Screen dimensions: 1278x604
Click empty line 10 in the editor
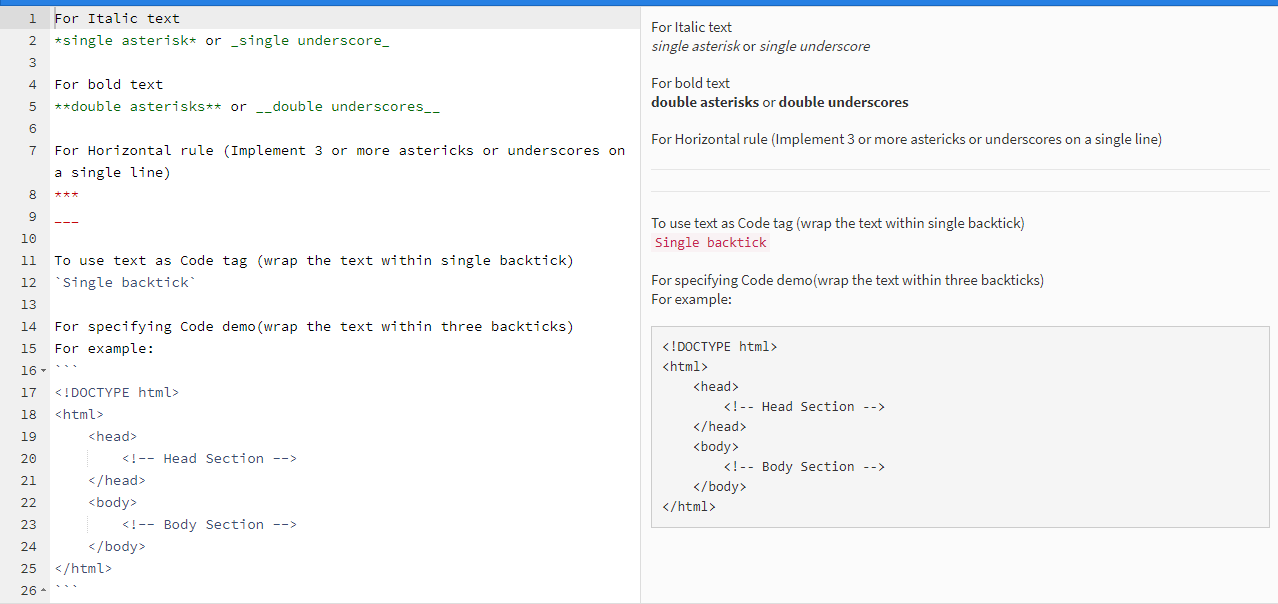[300, 238]
